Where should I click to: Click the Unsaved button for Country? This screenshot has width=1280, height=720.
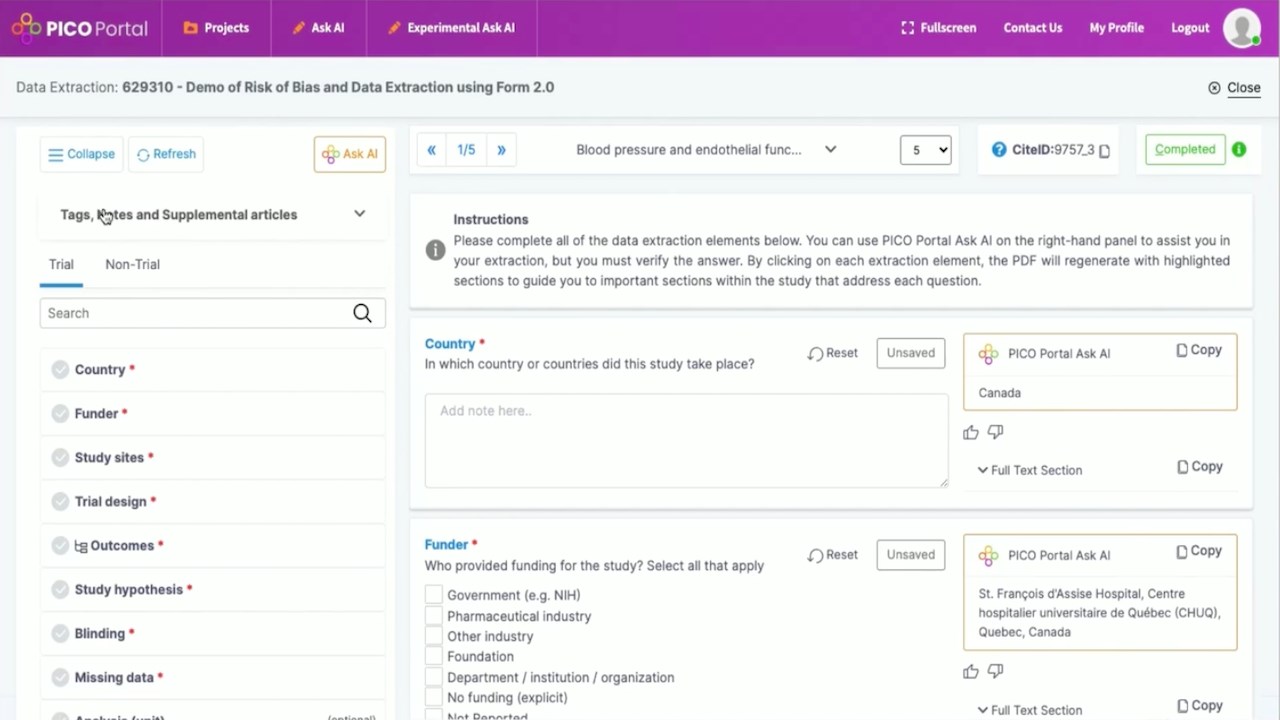pos(911,353)
